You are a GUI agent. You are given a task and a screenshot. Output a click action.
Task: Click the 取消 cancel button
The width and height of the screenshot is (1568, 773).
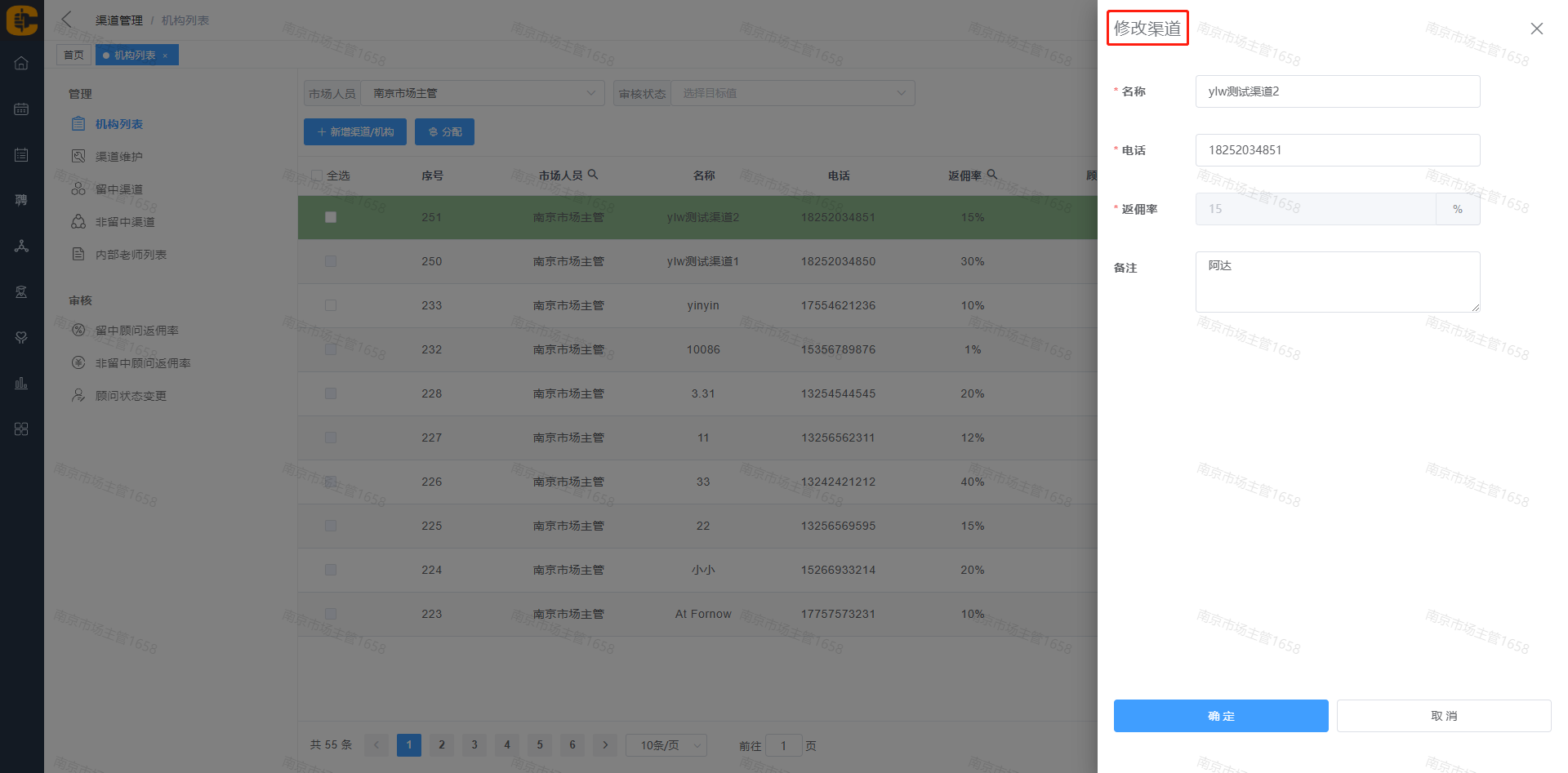pos(1443,716)
